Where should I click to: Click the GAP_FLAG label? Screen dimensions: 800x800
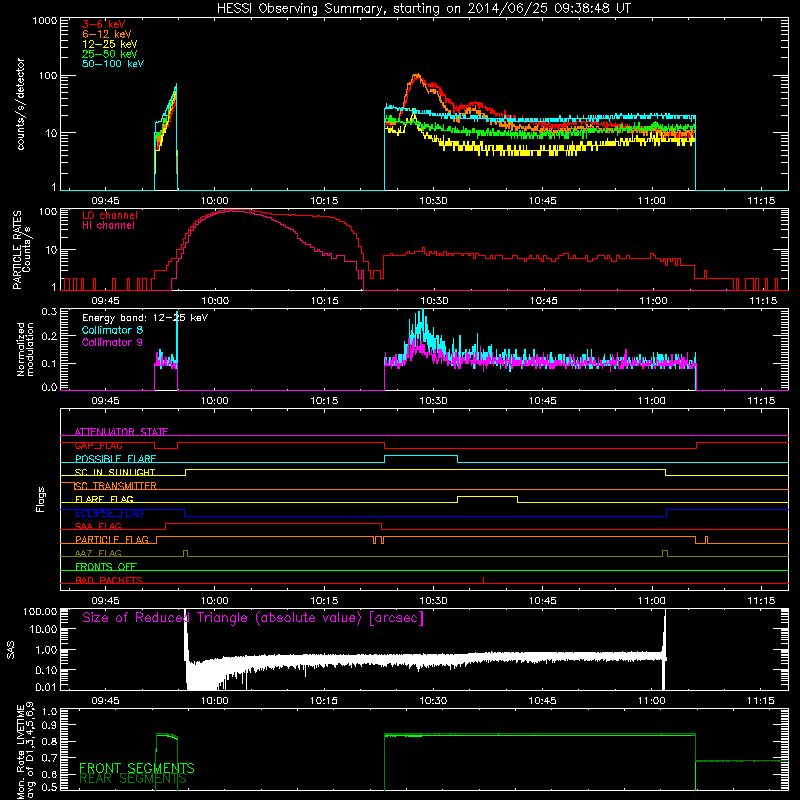[x=98, y=445]
